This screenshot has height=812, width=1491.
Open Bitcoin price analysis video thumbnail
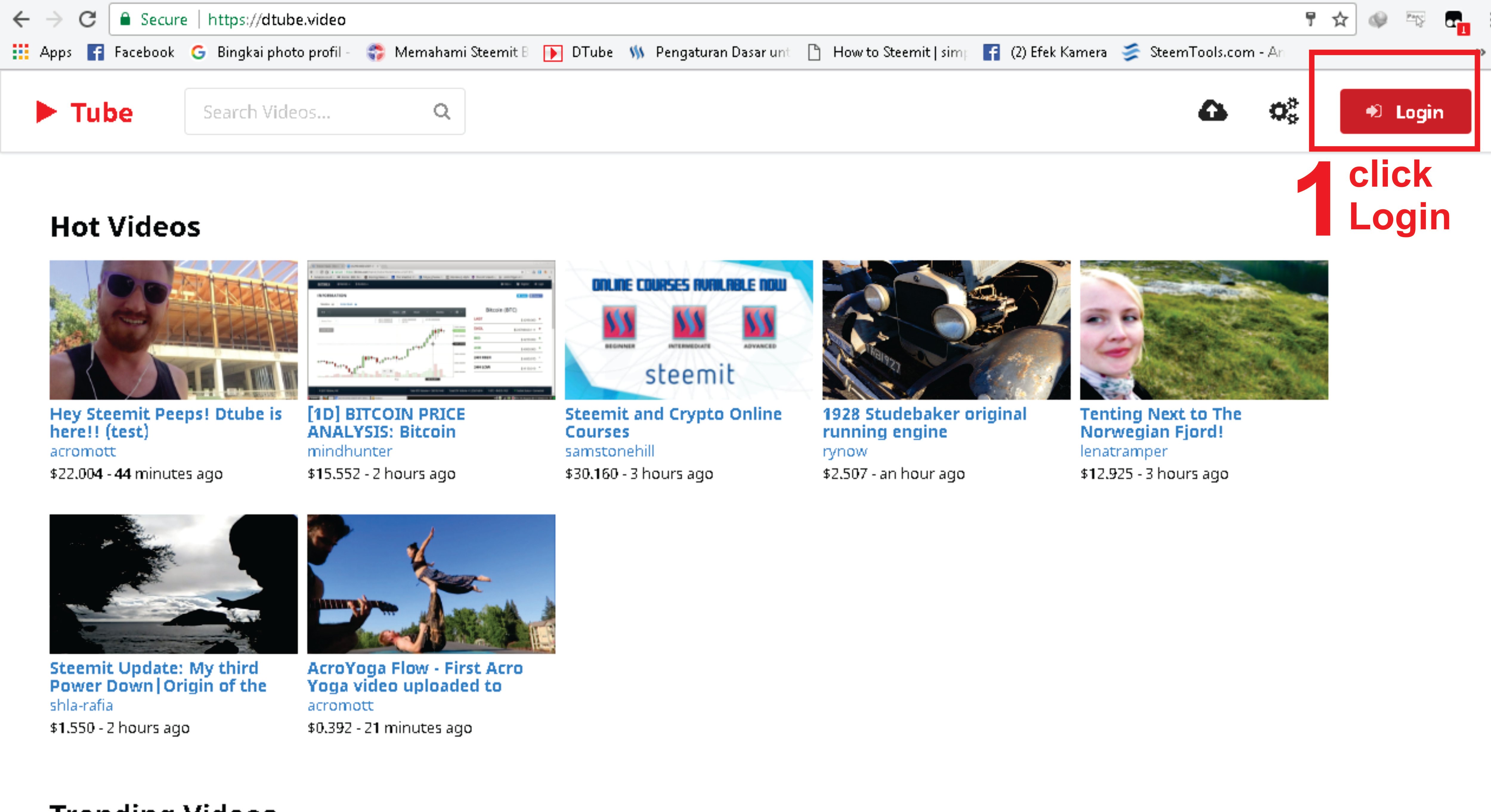[x=431, y=330]
